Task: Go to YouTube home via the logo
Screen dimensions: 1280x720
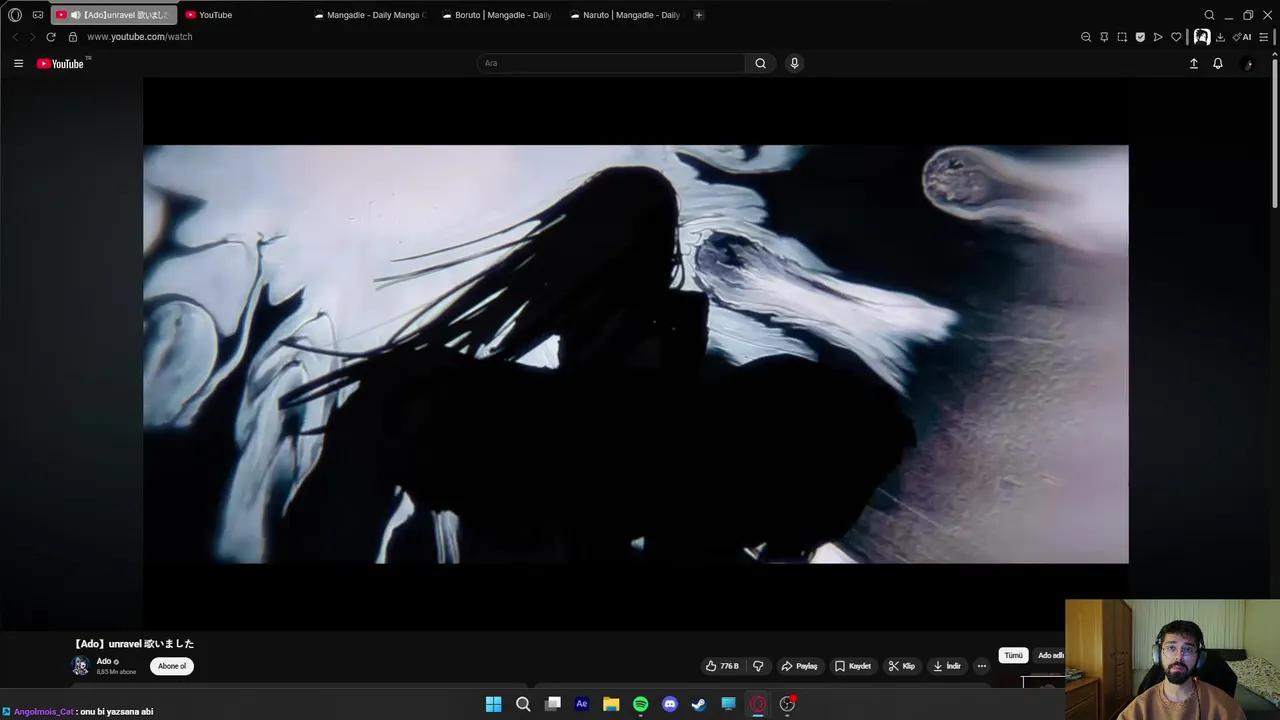Action: 61,64
